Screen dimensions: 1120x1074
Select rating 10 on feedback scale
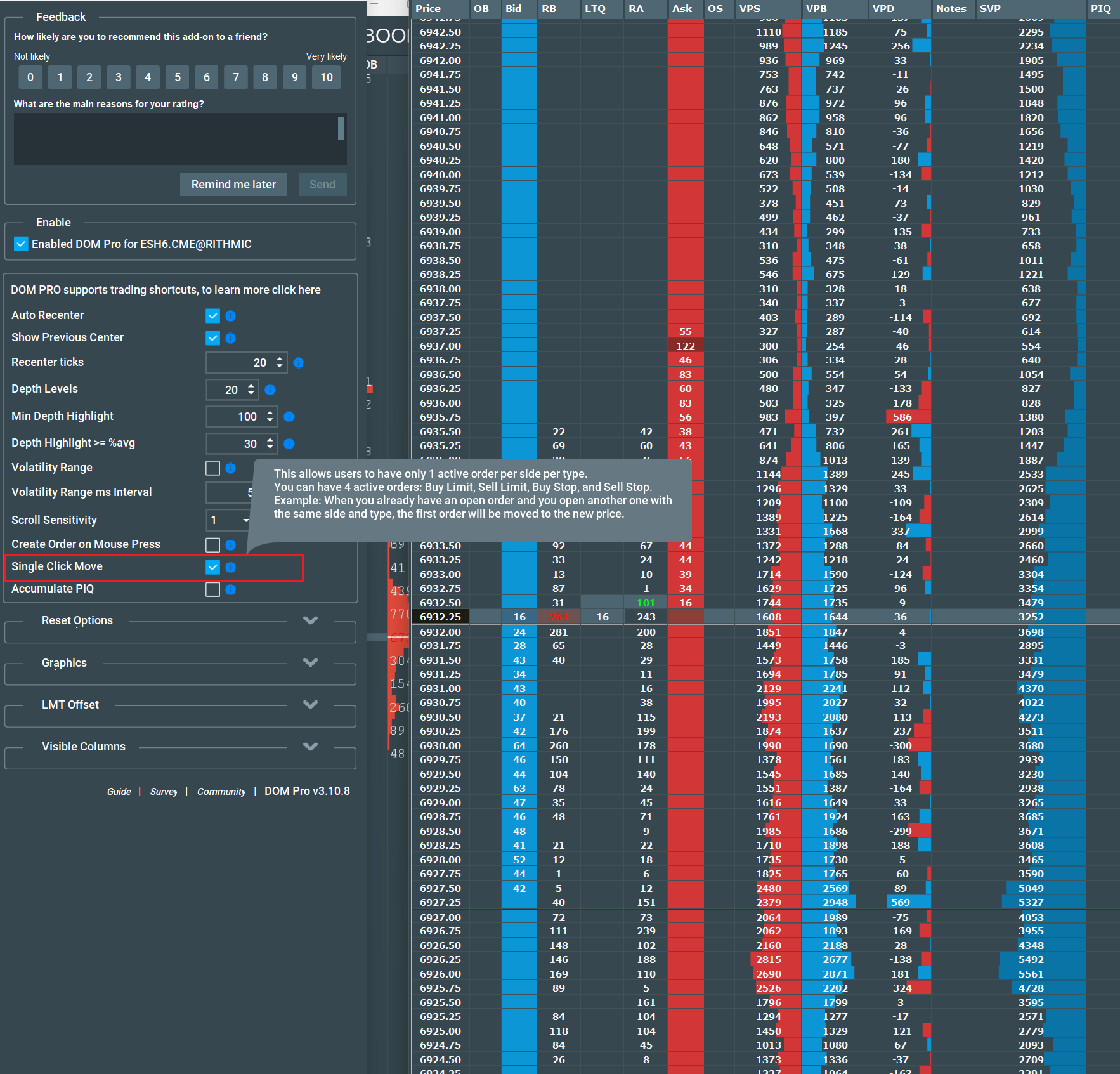click(327, 77)
